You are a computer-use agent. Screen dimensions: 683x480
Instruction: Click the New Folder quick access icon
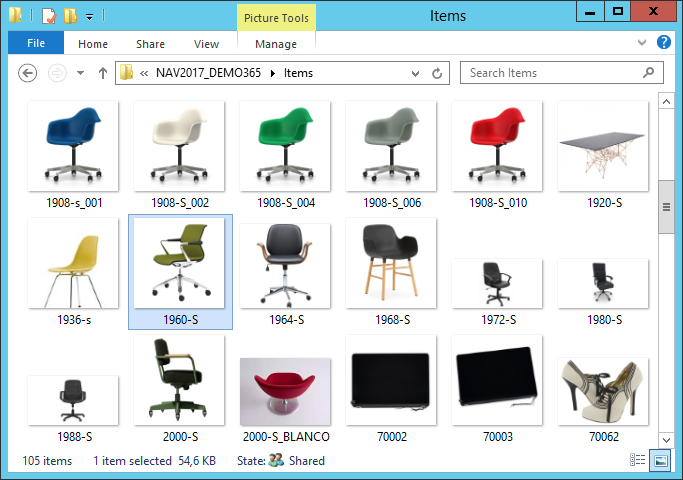pos(70,16)
